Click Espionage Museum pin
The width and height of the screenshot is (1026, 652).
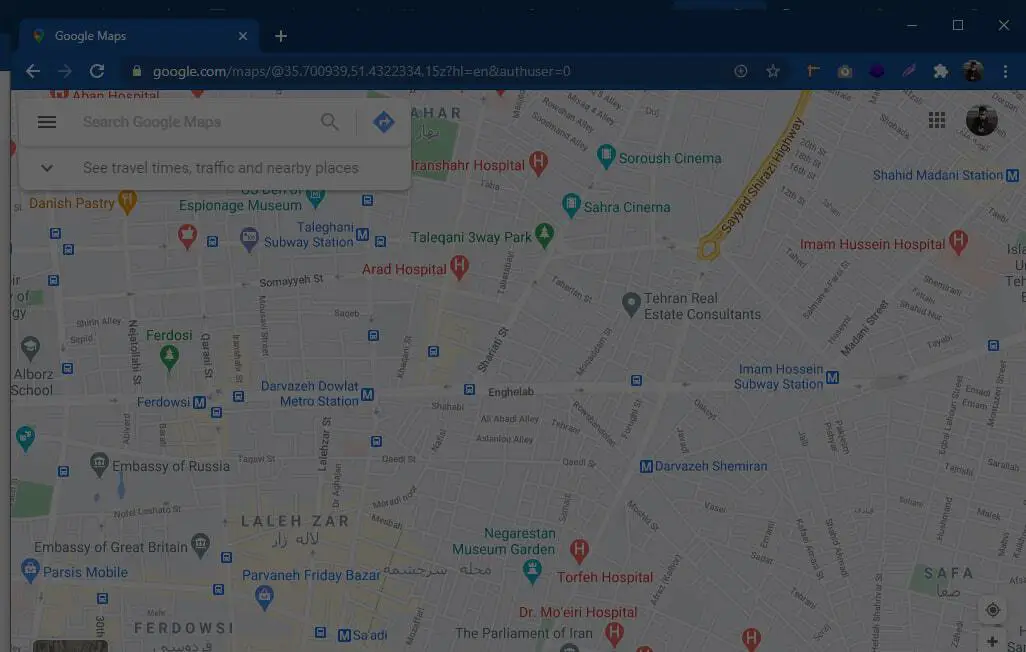point(315,197)
